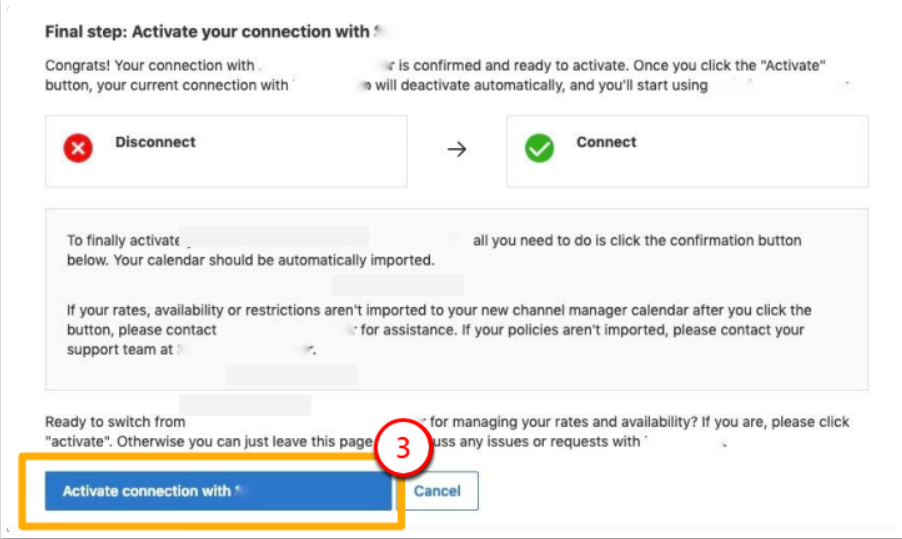Click the red X Disconnect icon
The height and width of the screenshot is (539, 902).
click(78, 149)
